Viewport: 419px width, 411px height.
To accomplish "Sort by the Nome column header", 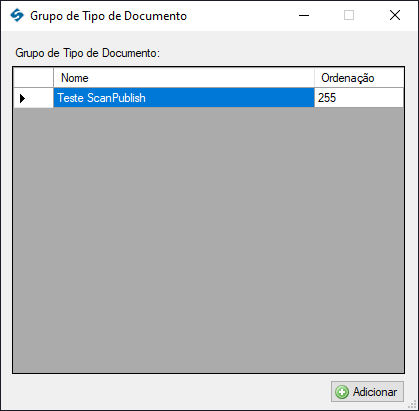I will (184, 78).
